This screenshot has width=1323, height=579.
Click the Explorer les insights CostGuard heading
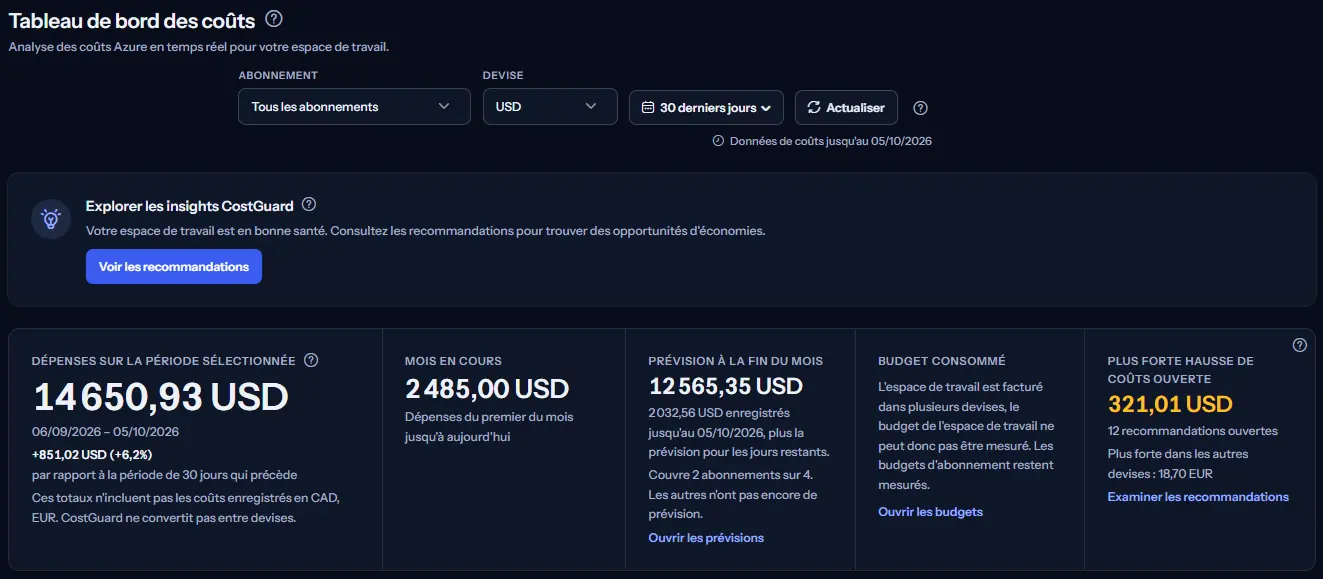point(190,206)
